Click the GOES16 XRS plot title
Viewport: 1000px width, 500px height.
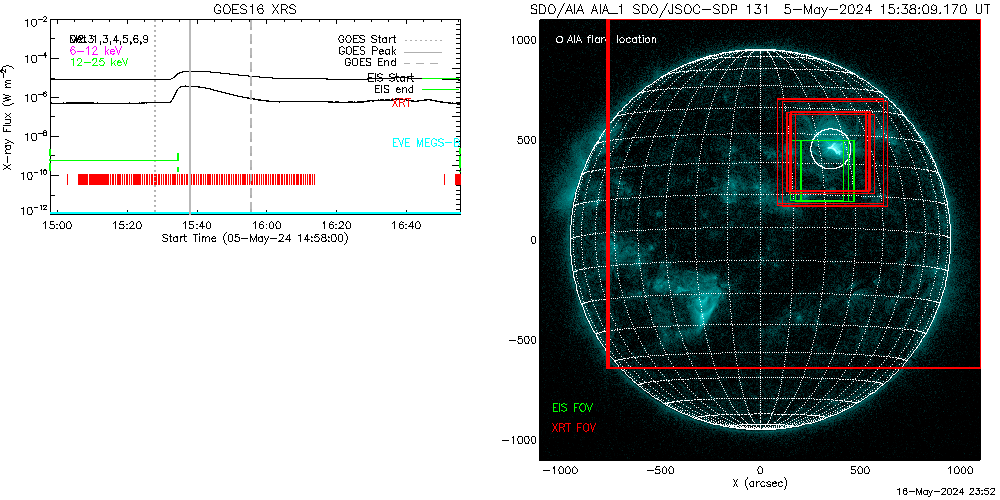coord(254,11)
